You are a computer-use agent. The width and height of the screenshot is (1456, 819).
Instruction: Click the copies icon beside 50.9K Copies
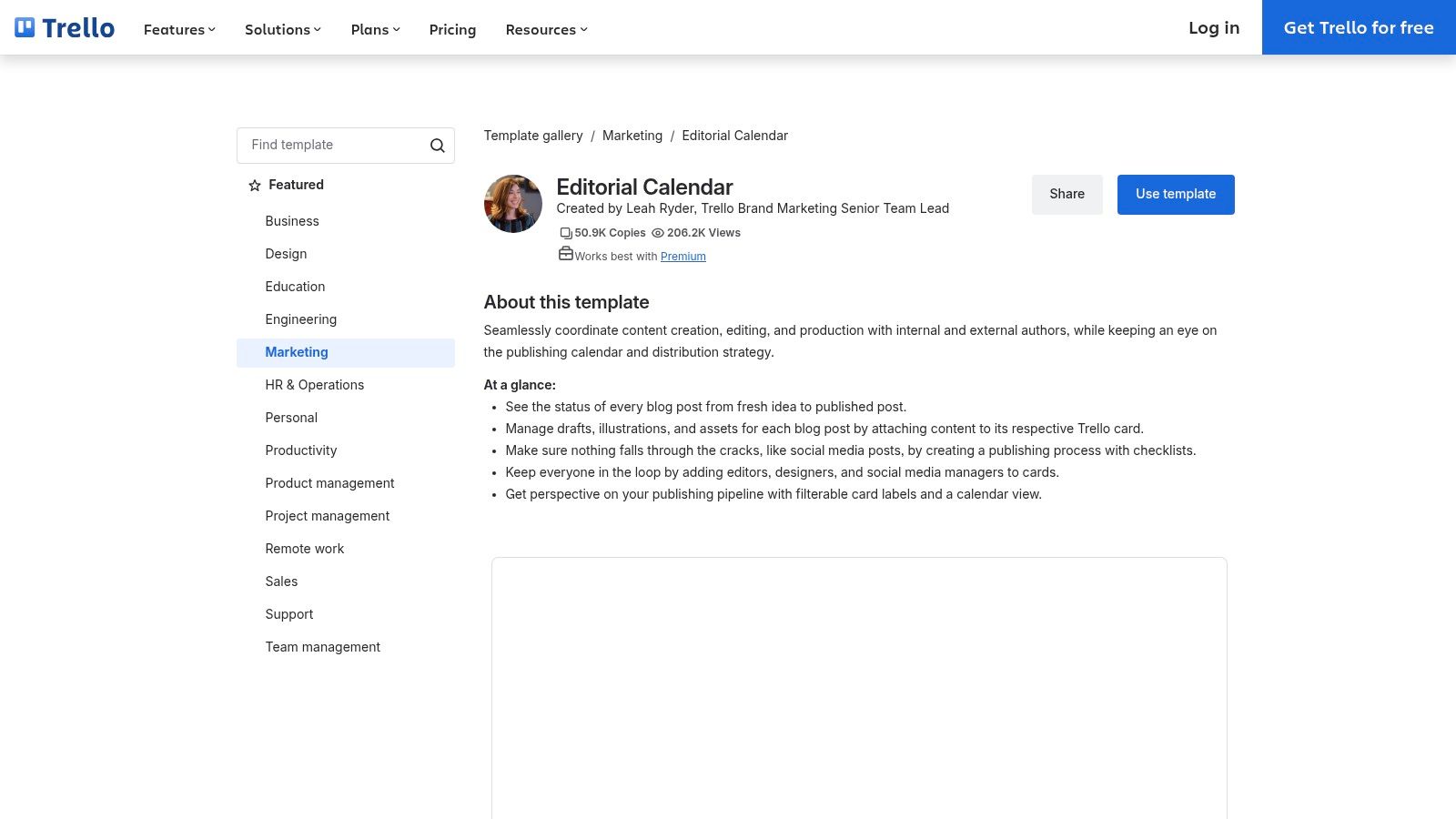point(566,234)
